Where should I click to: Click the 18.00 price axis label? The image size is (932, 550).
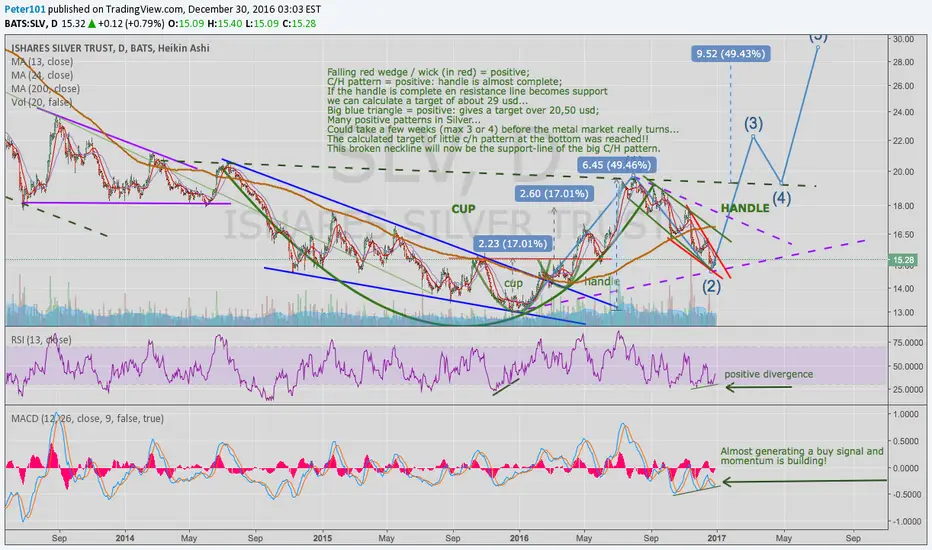click(x=903, y=206)
